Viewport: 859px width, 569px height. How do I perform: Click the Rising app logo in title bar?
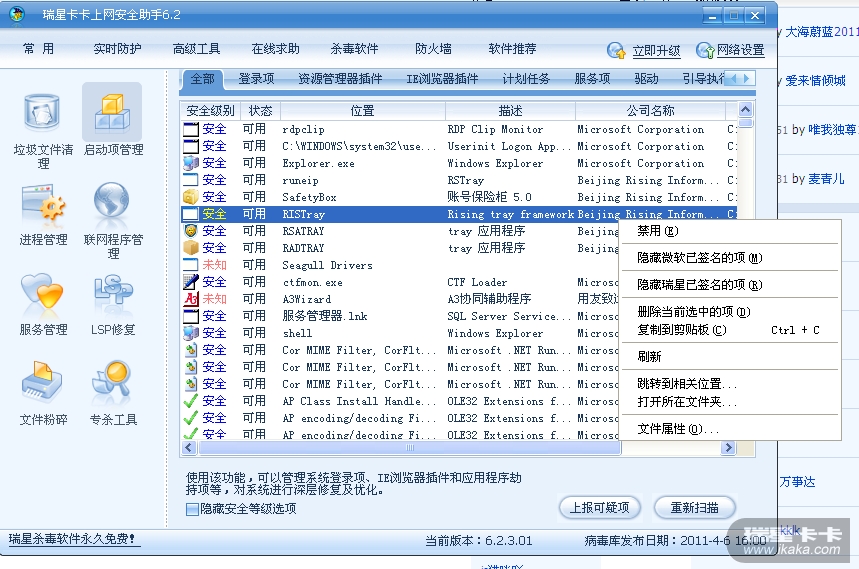(17, 14)
